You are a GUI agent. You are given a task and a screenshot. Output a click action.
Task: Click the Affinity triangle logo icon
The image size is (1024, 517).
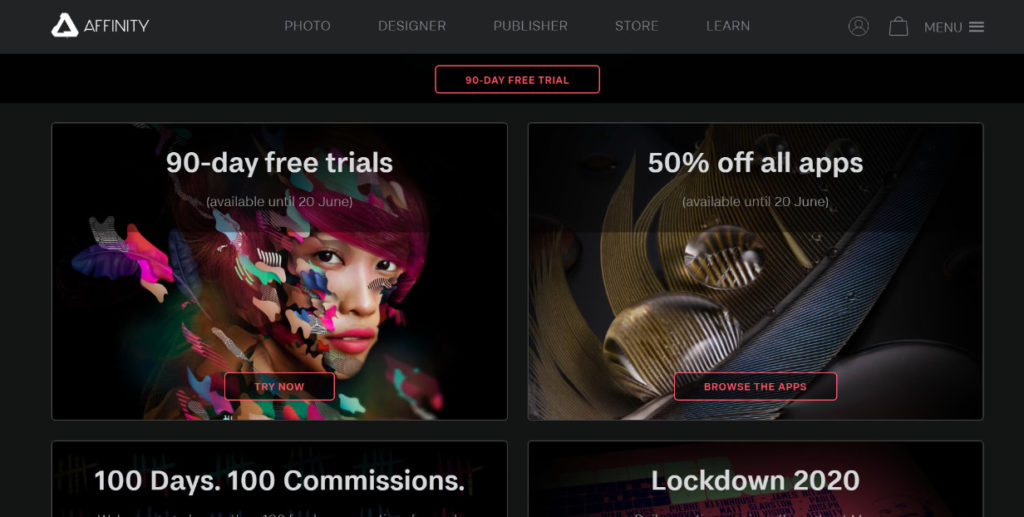65,25
